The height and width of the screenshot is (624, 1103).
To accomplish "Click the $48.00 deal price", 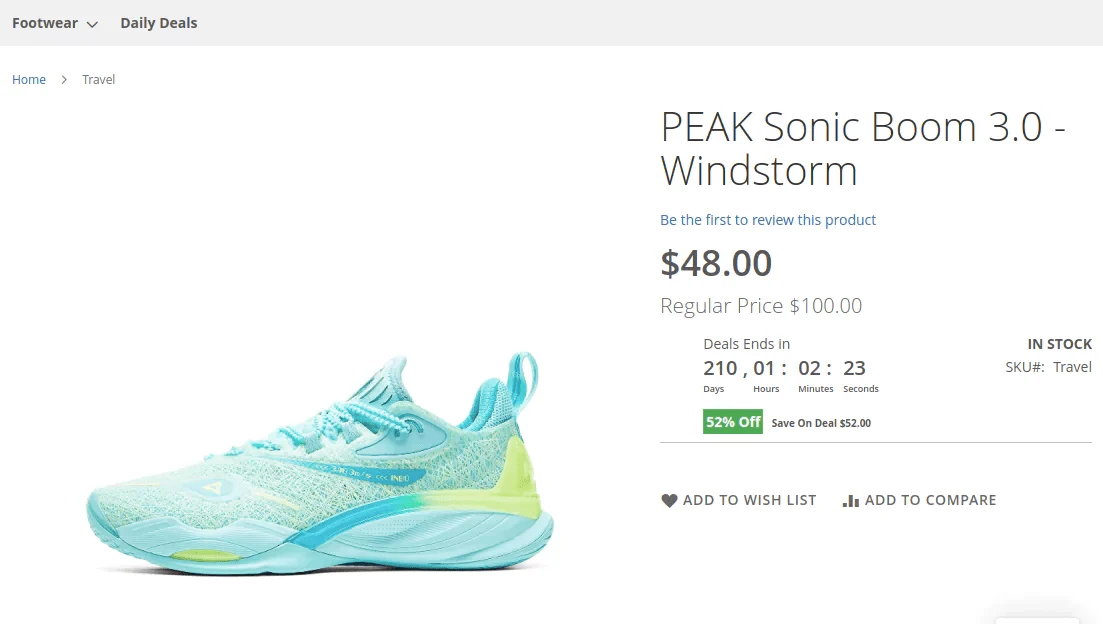I will click(x=716, y=263).
